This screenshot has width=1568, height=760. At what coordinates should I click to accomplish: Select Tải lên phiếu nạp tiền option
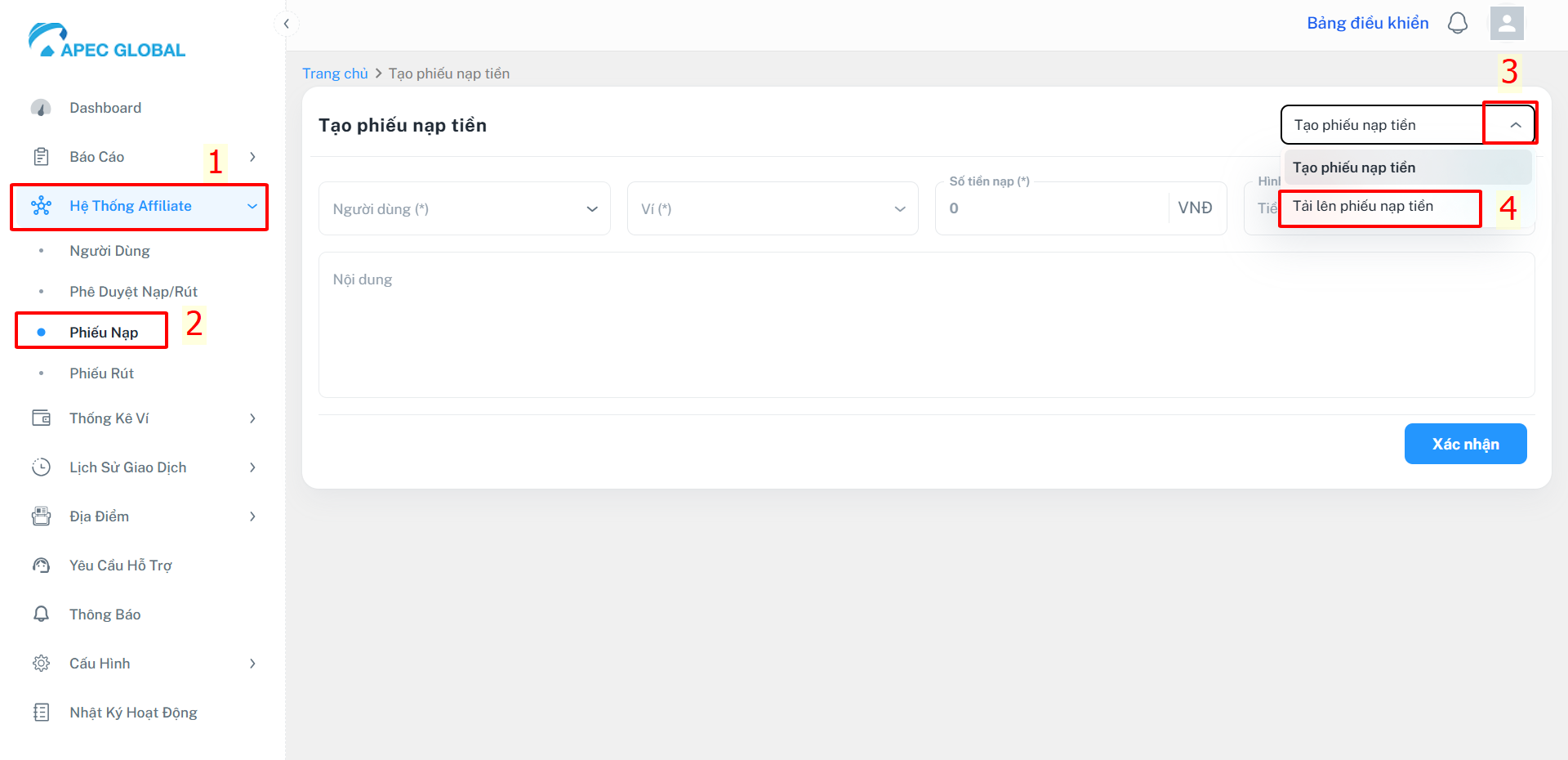click(x=1380, y=207)
